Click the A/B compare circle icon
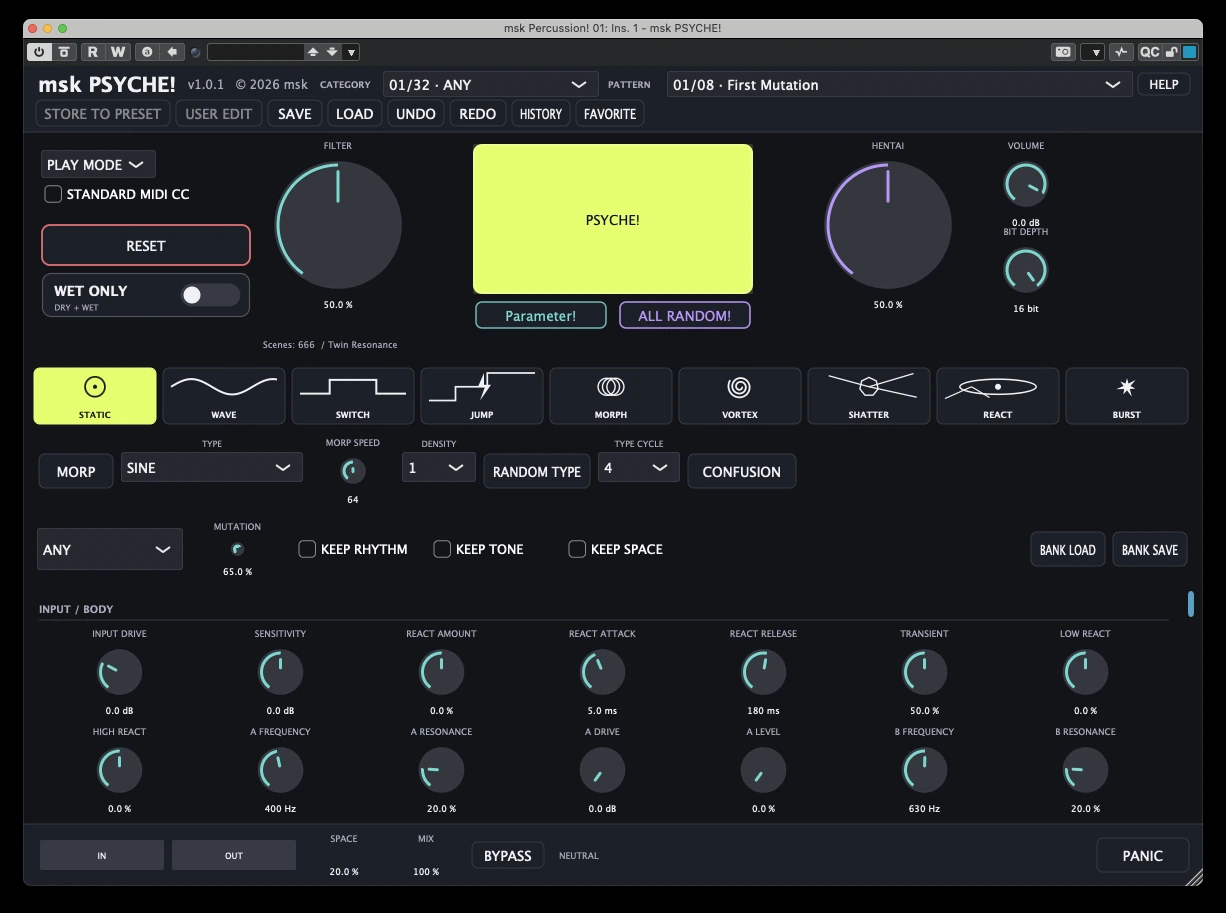The width and height of the screenshot is (1226, 913). [147, 52]
